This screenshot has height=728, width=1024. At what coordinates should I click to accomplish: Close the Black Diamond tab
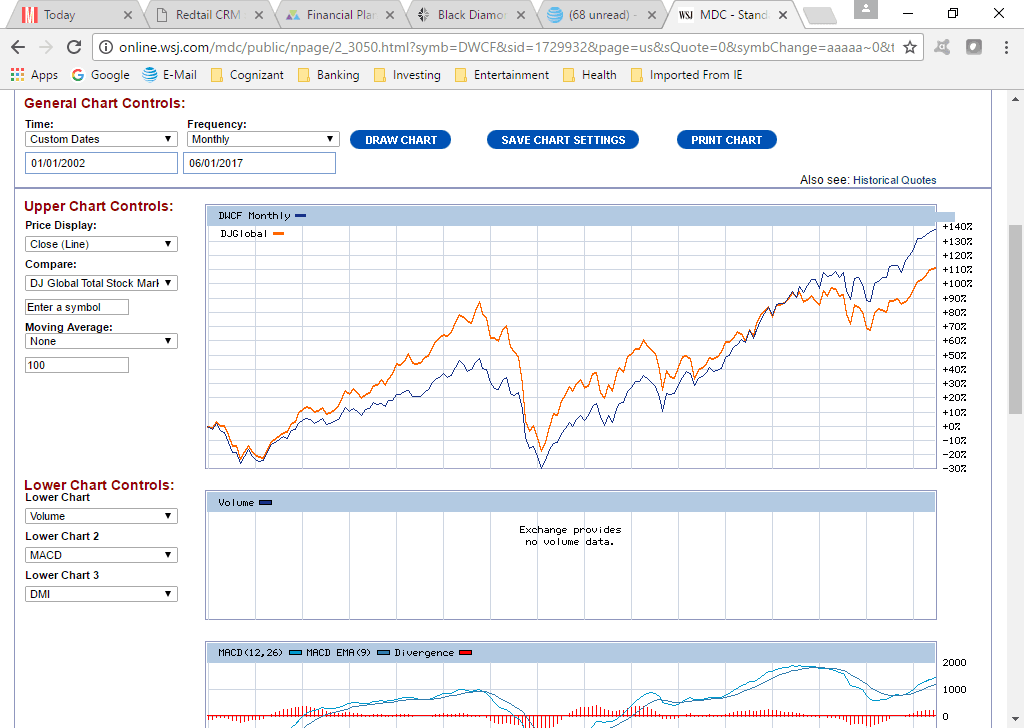(520, 15)
